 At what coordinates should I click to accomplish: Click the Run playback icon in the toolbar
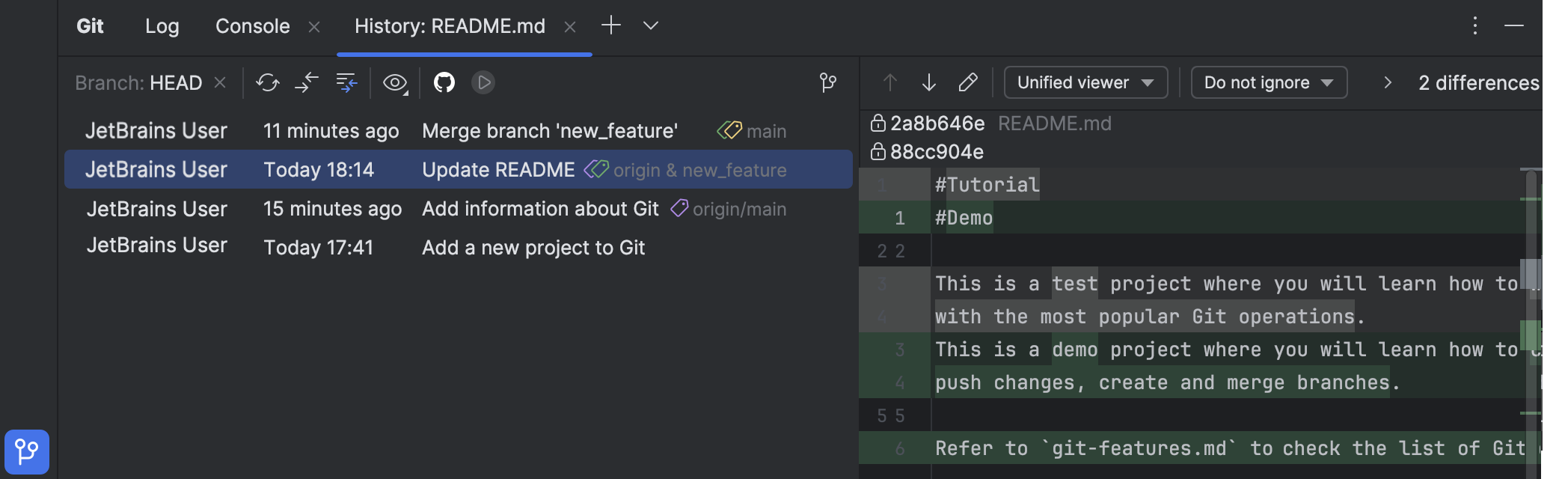[483, 82]
